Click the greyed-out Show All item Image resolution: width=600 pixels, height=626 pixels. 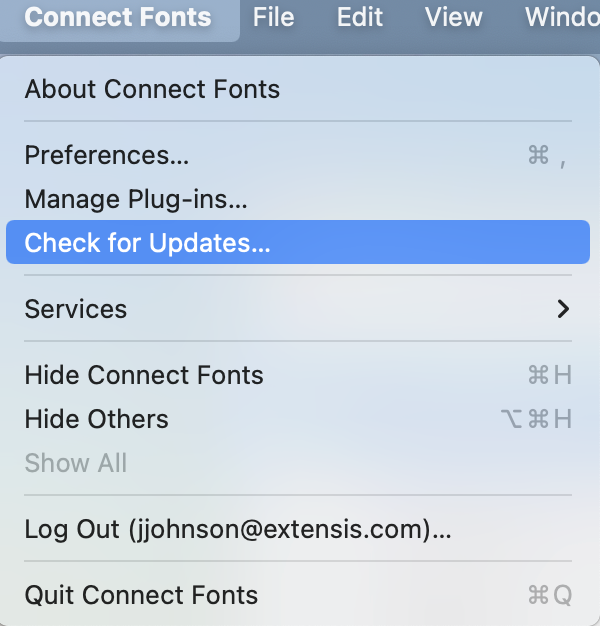coord(76,463)
